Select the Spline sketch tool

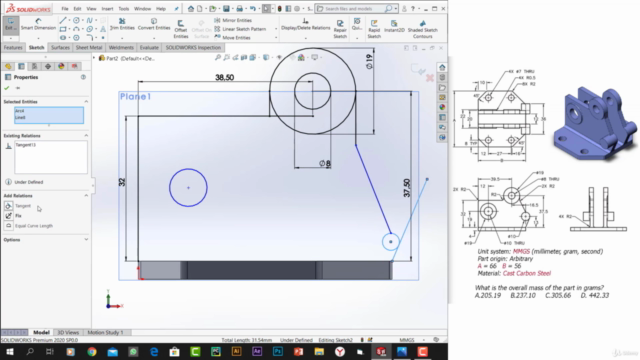coord(89,20)
